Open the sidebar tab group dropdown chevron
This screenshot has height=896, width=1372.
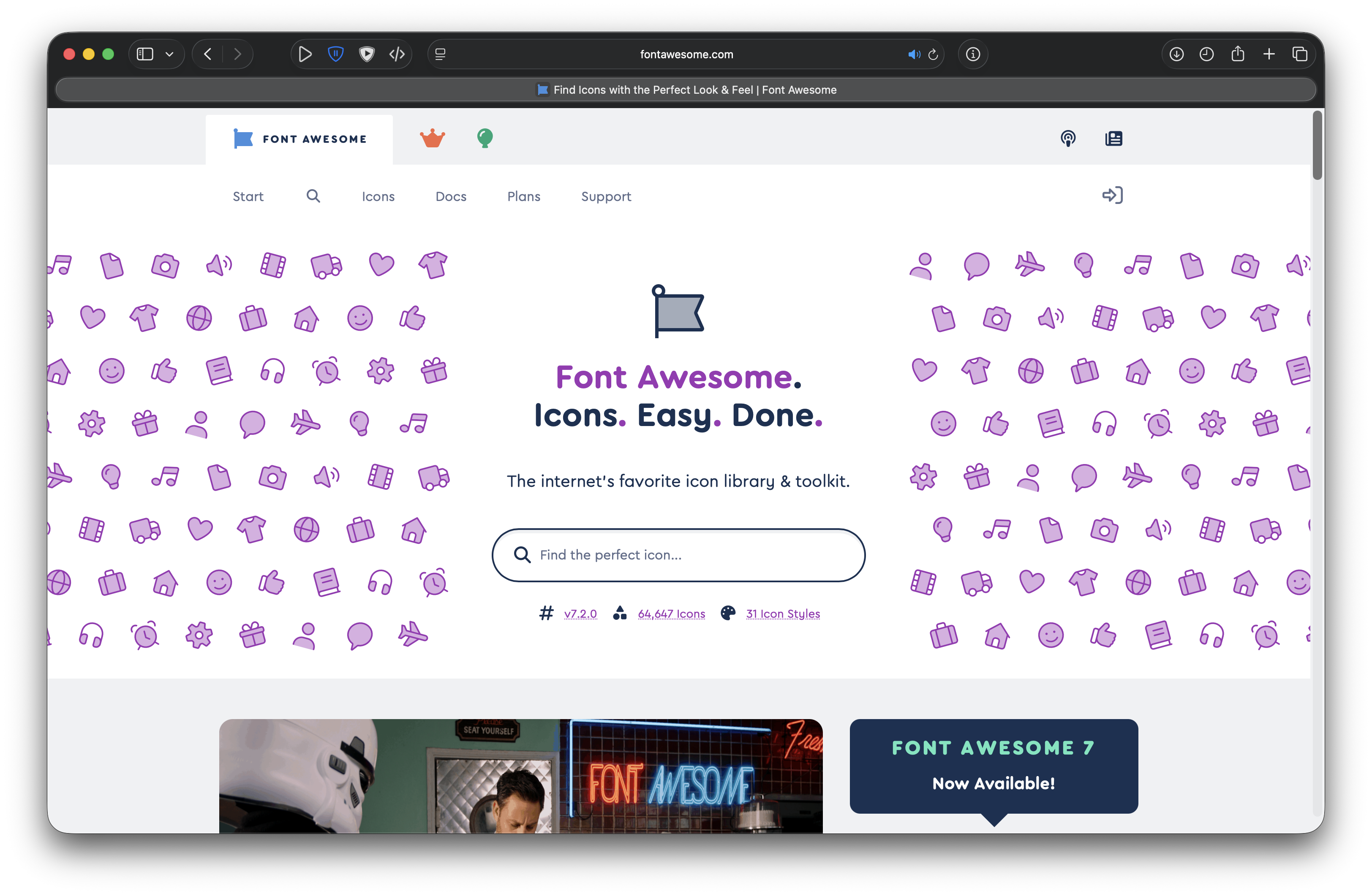click(x=169, y=54)
